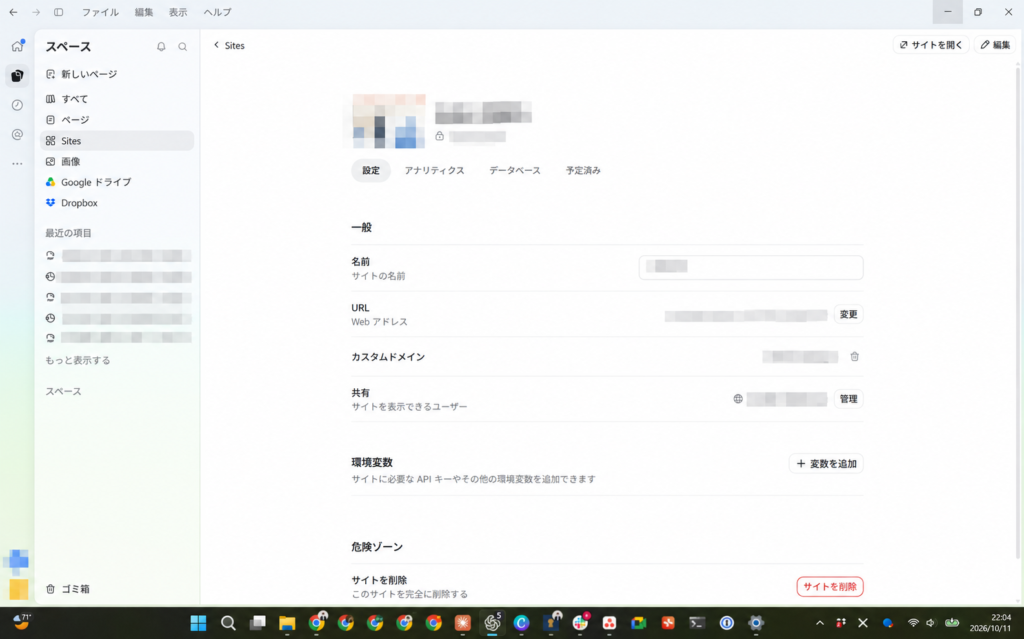Open the mentions @ icon in rail
1024x639 pixels.
(x=18, y=135)
